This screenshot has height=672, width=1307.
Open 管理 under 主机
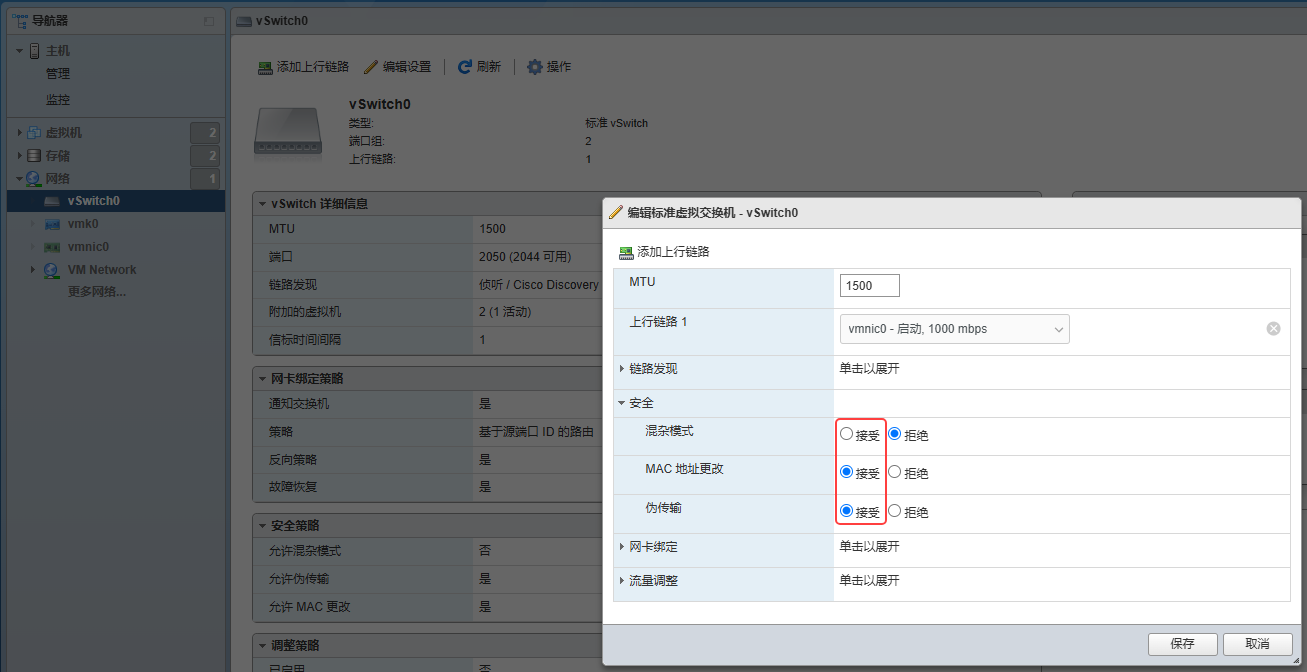(x=58, y=74)
